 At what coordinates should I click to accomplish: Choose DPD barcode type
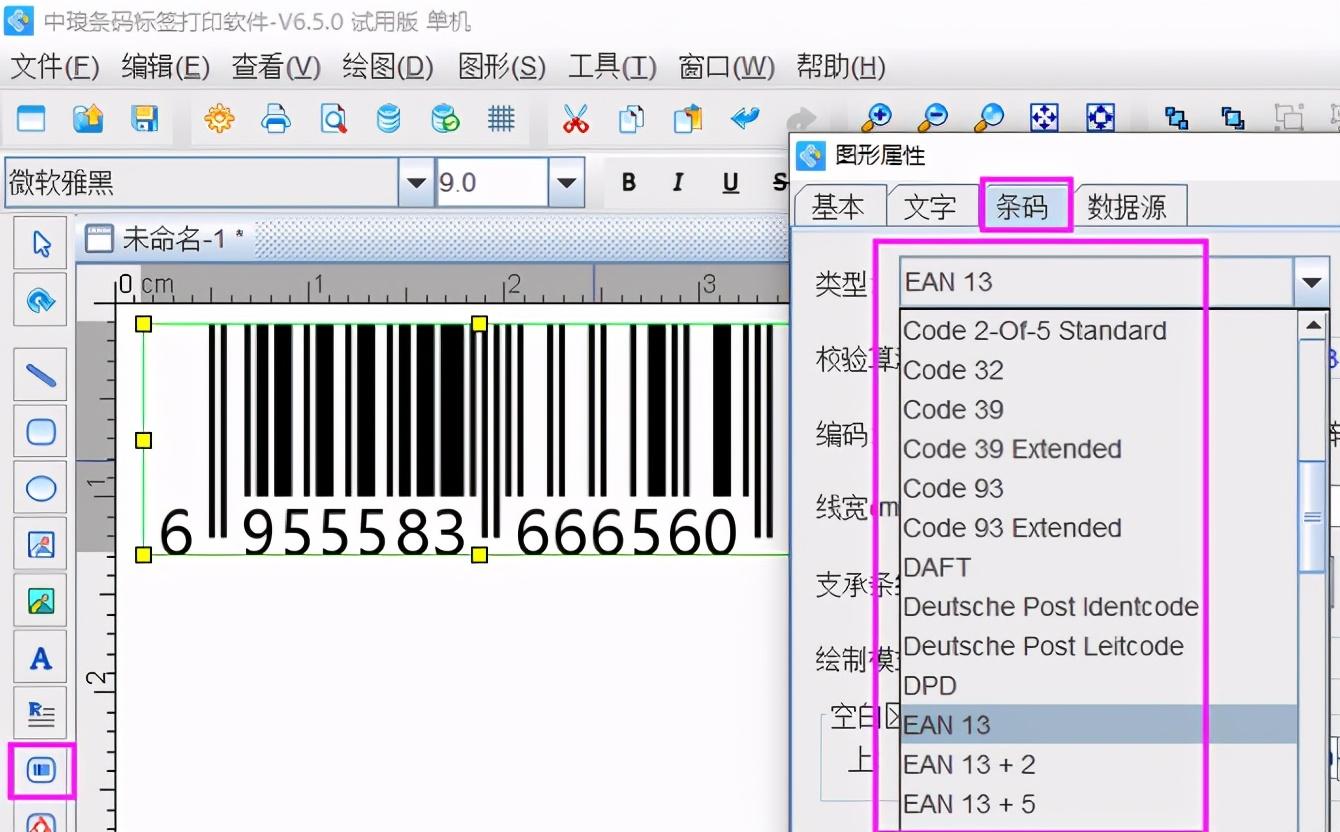pos(1098,686)
